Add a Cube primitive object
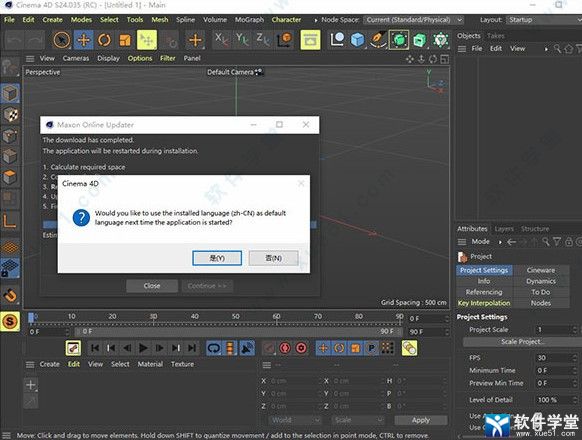The width and height of the screenshot is (582, 440). [357, 40]
